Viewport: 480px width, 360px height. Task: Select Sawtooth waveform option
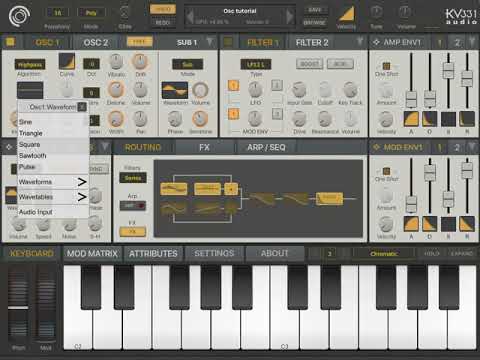click(53, 156)
